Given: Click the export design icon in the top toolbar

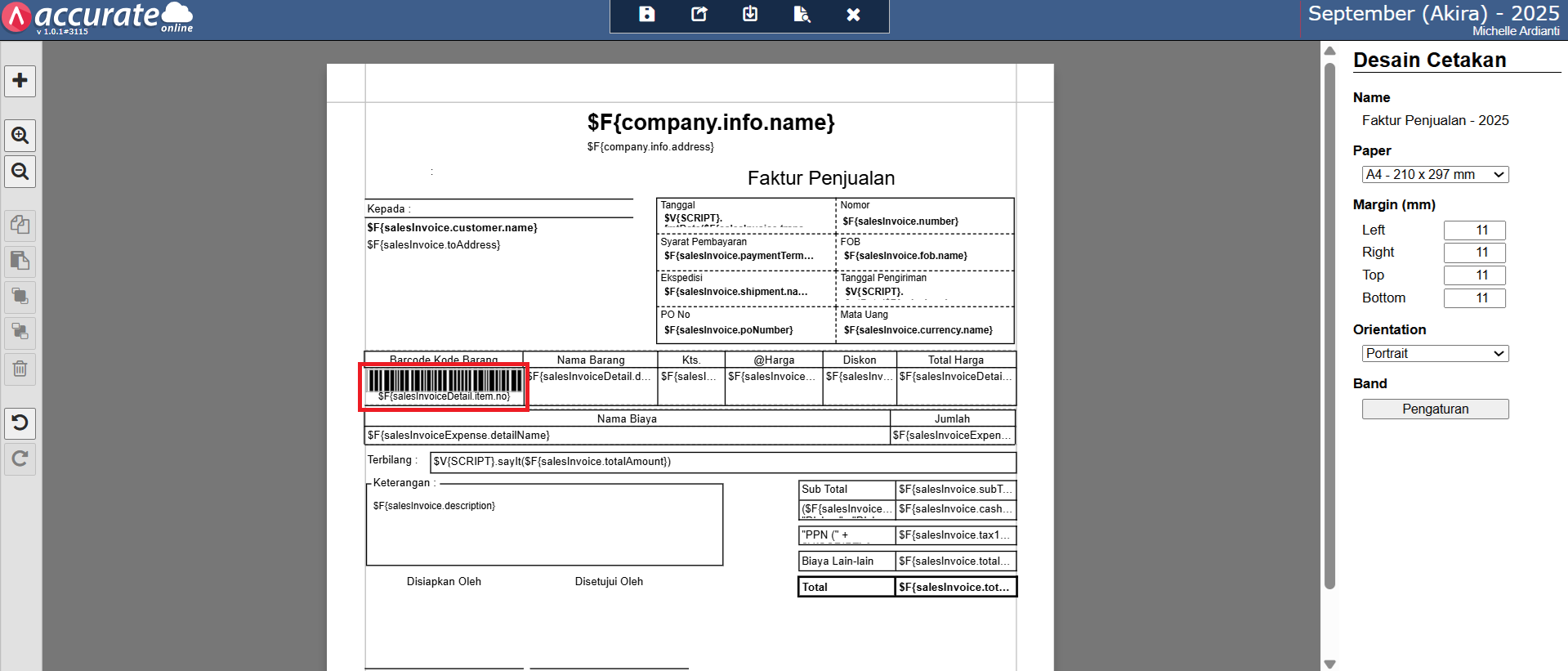Looking at the screenshot, I should 699,15.
